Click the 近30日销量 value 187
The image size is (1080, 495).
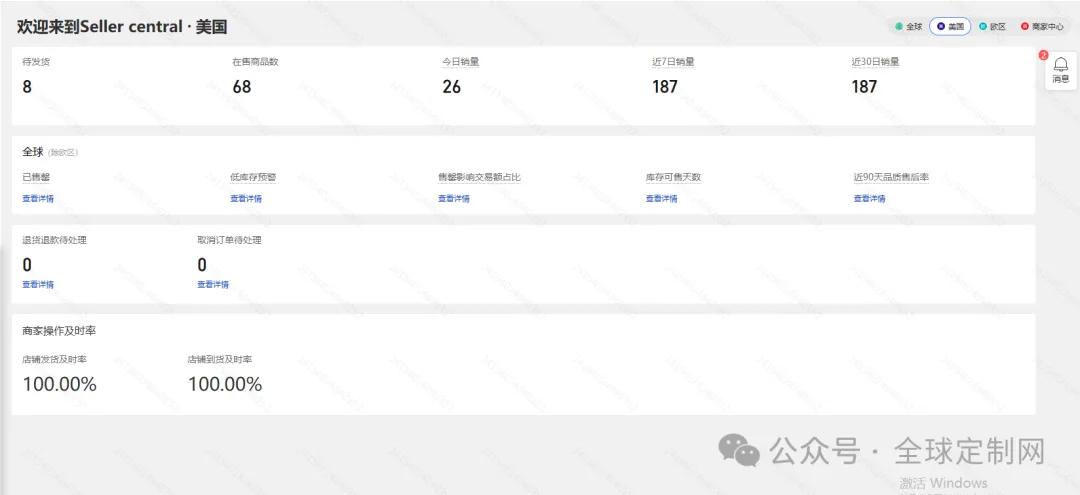coord(864,87)
